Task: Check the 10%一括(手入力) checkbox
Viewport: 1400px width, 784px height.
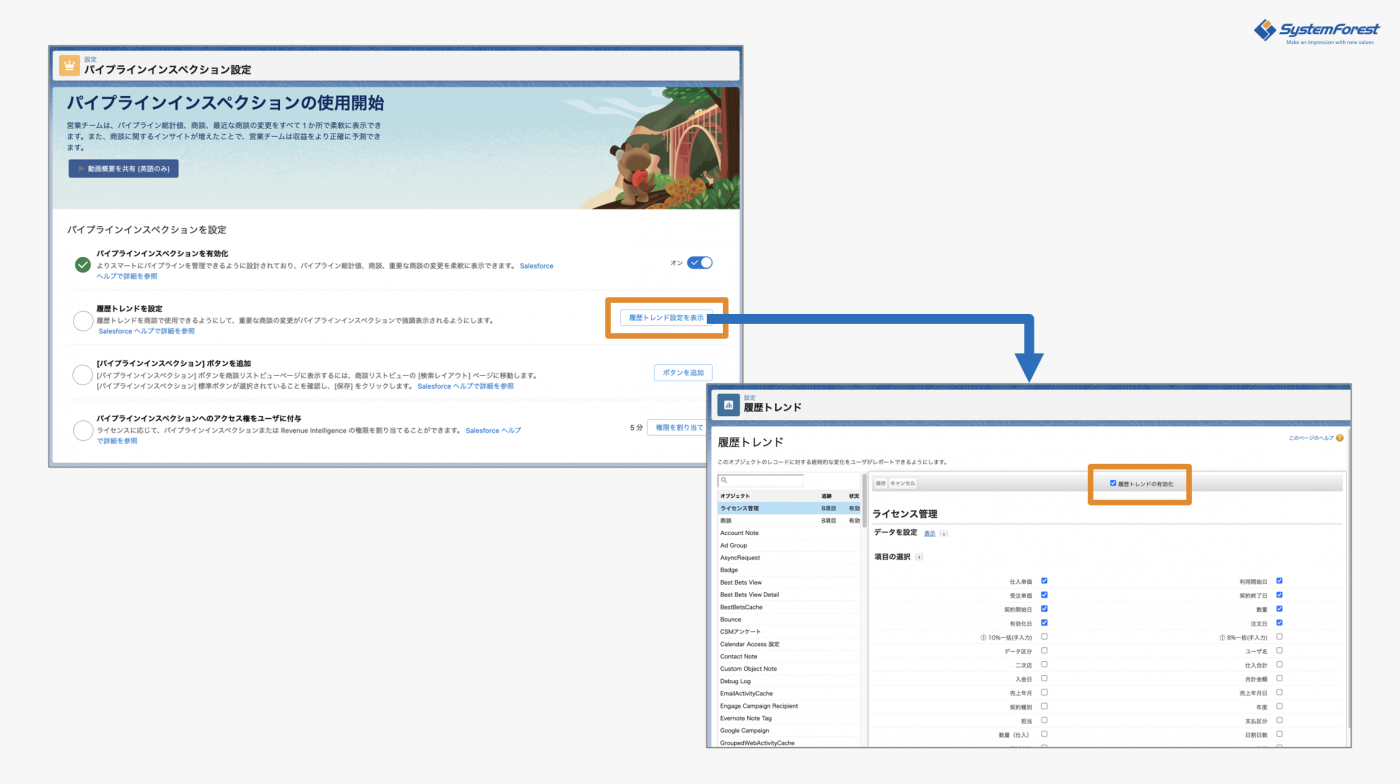Action: tap(1044, 636)
